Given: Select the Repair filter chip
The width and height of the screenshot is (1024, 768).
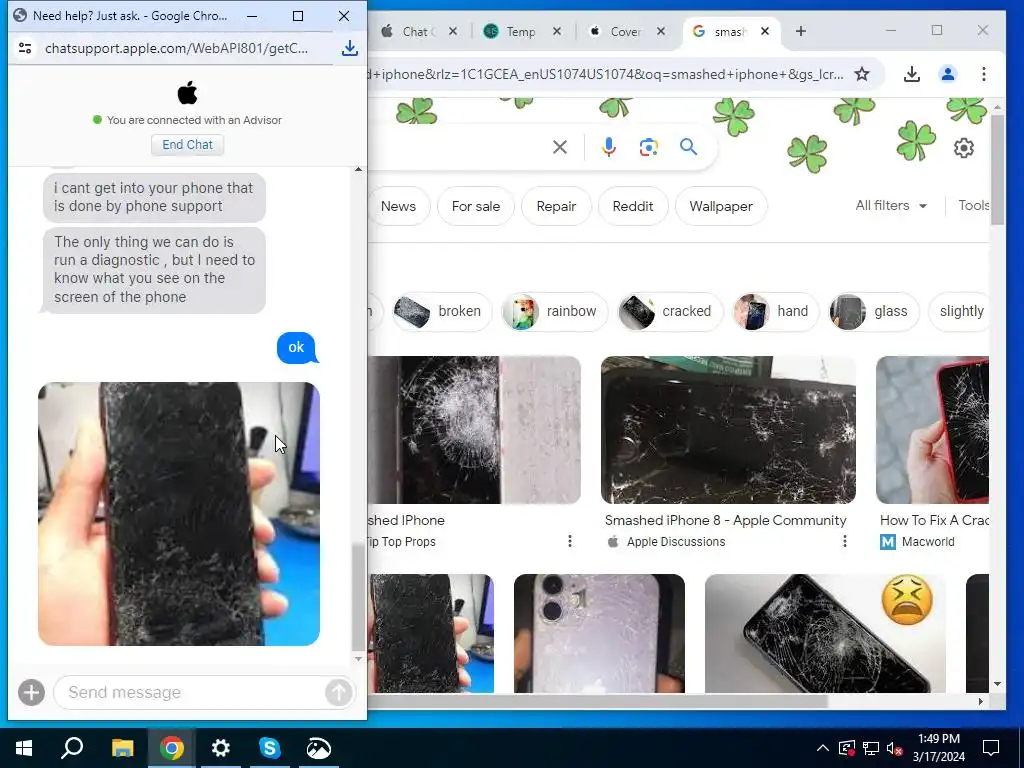Looking at the screenshot, I should [x=556, y=206].
